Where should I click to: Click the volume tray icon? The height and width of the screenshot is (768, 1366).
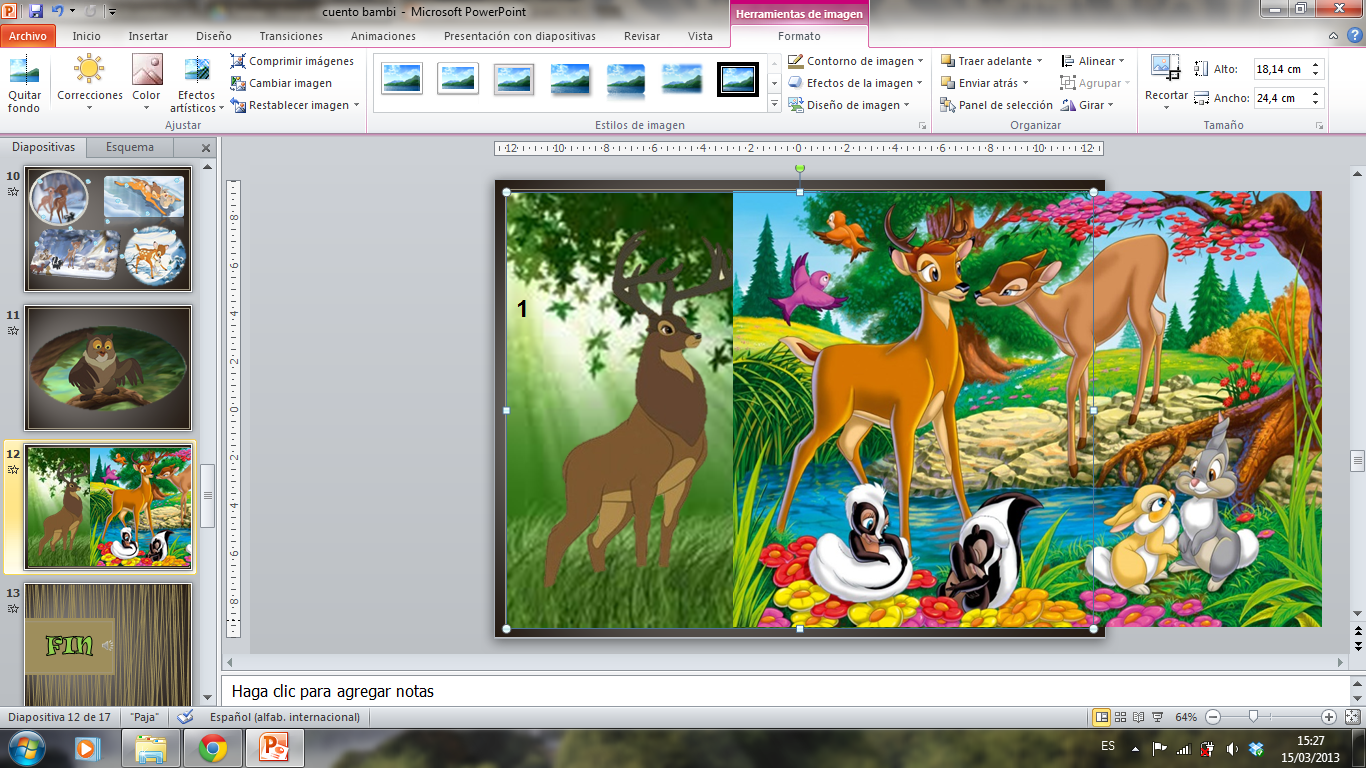[1233, 748]
